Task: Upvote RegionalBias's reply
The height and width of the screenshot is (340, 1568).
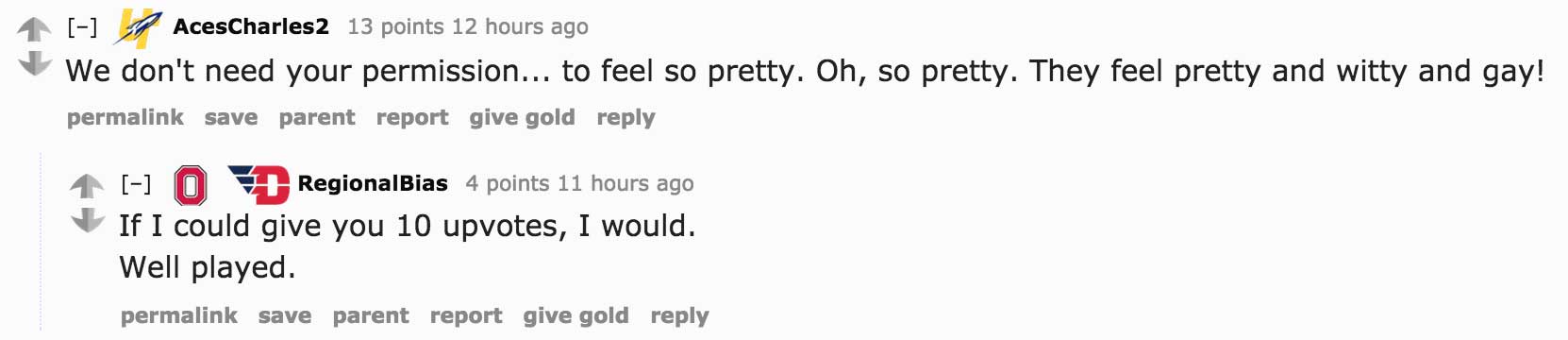Action: coord(87,186)
